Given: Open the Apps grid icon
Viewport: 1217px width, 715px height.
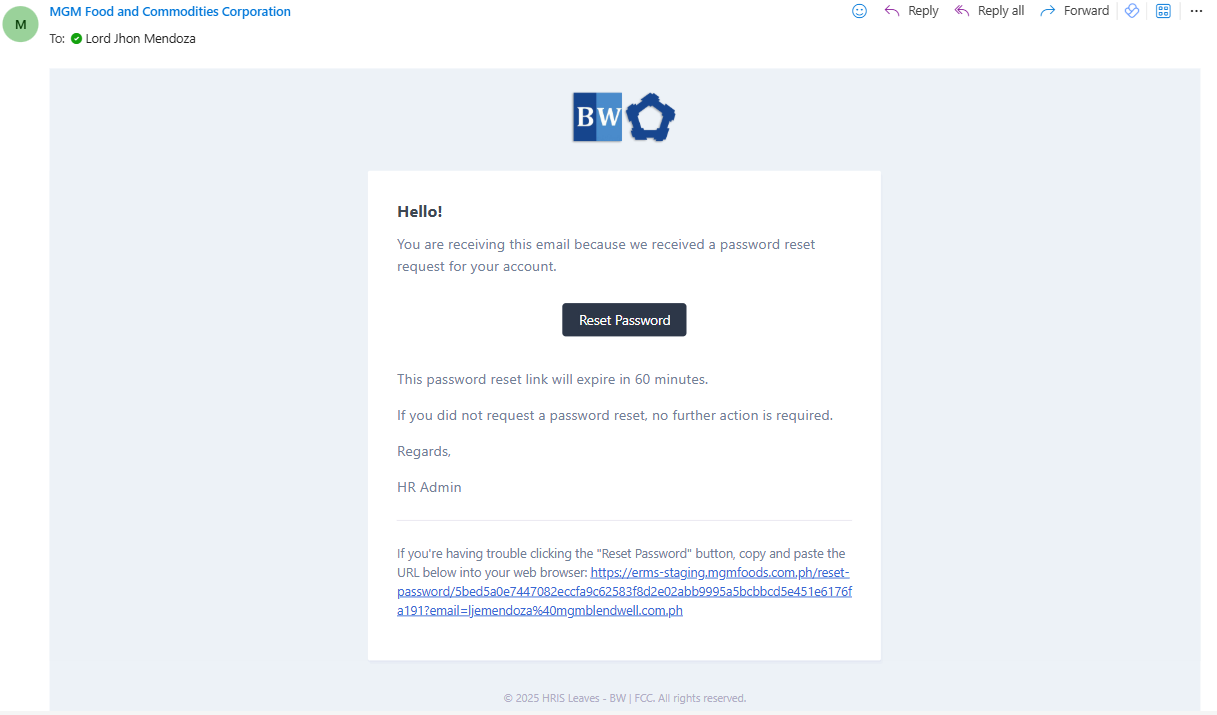Looking at the screenshot, I should pyautogui.click(x=1163, y=11).
